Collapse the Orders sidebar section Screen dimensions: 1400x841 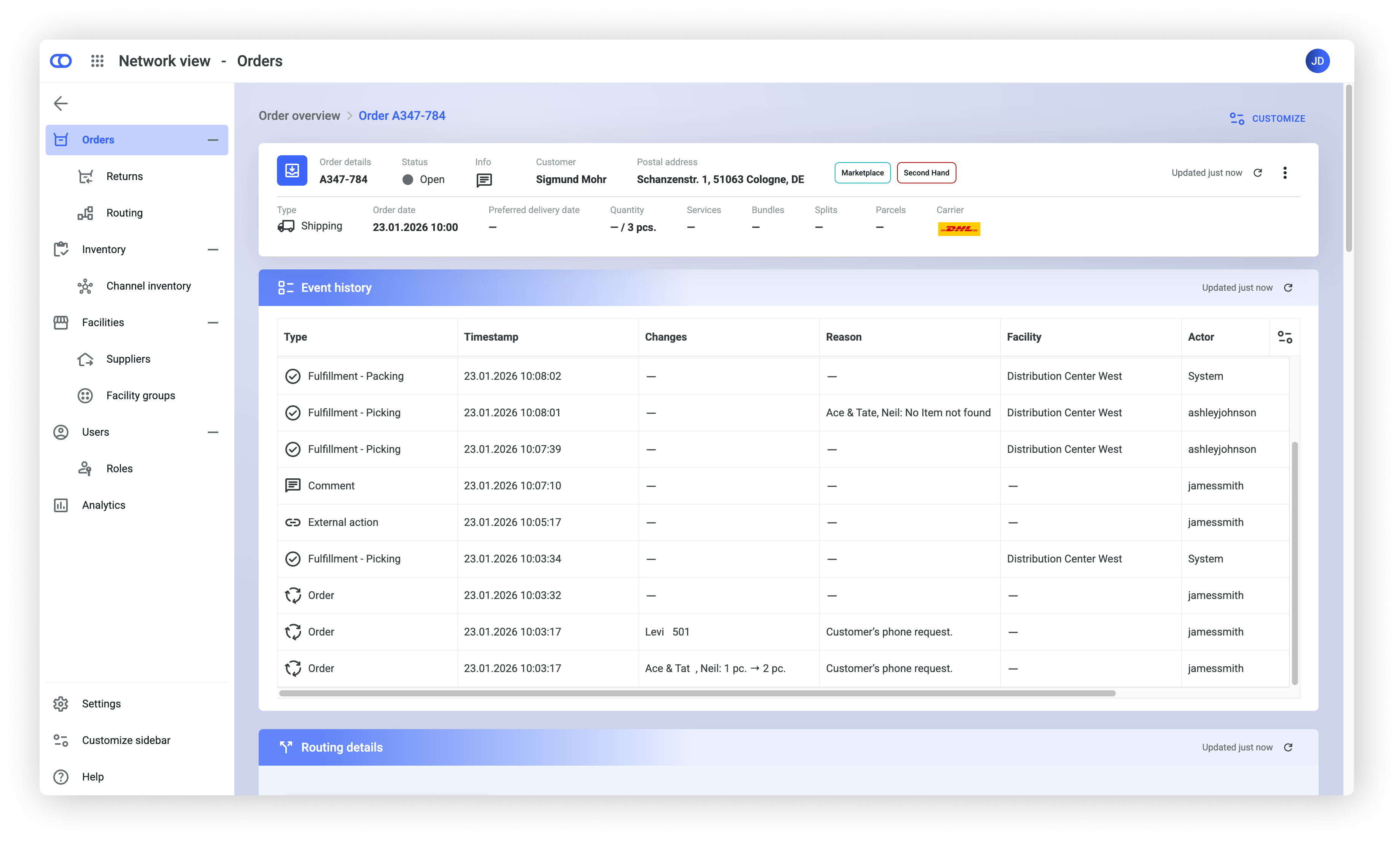tap(213, 140)
